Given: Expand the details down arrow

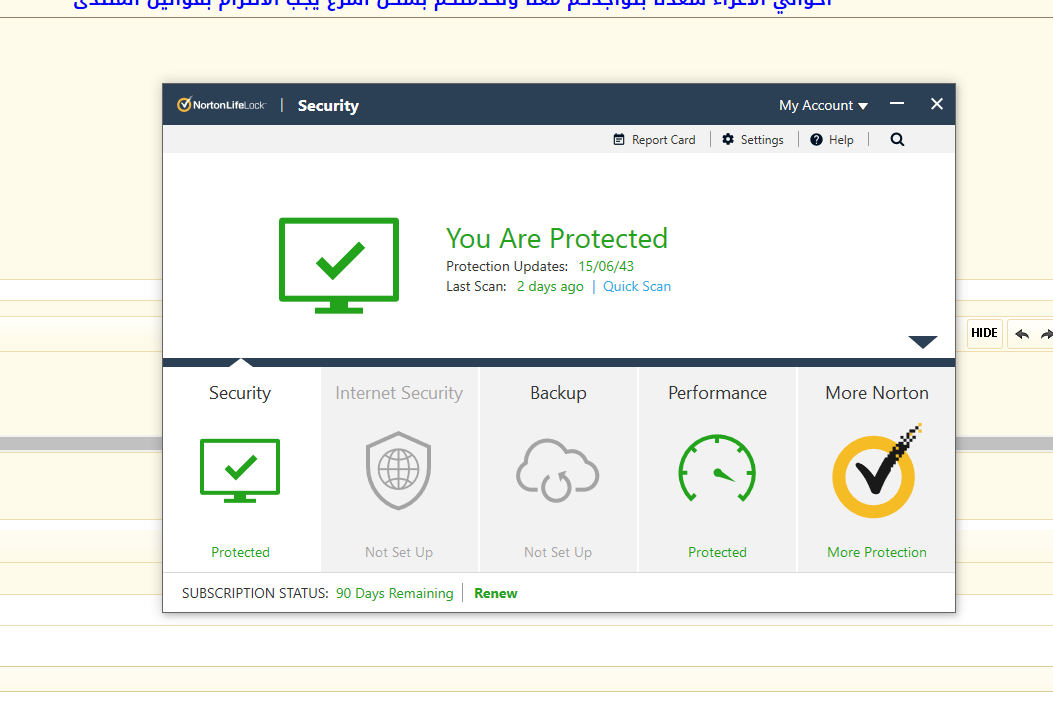Looking at the screenshot, I should coord(923,342).
